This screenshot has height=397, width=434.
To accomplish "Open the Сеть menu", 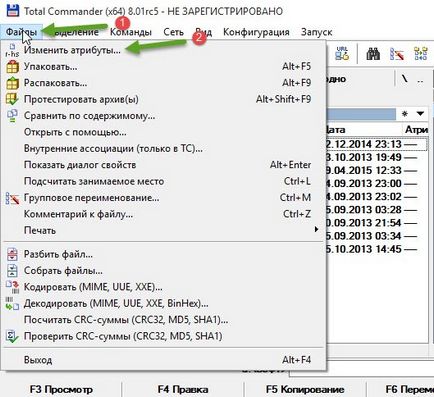I will click(x=173, y=32).
